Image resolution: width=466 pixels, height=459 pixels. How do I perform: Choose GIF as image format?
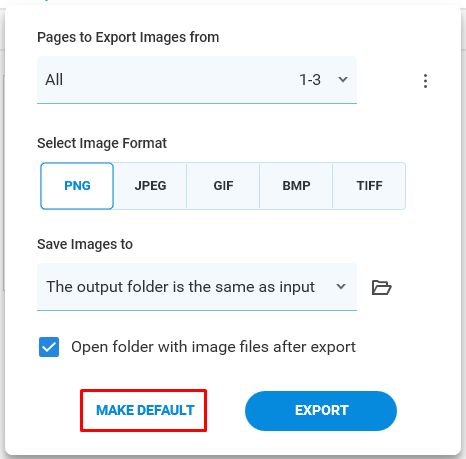(223, 186)
